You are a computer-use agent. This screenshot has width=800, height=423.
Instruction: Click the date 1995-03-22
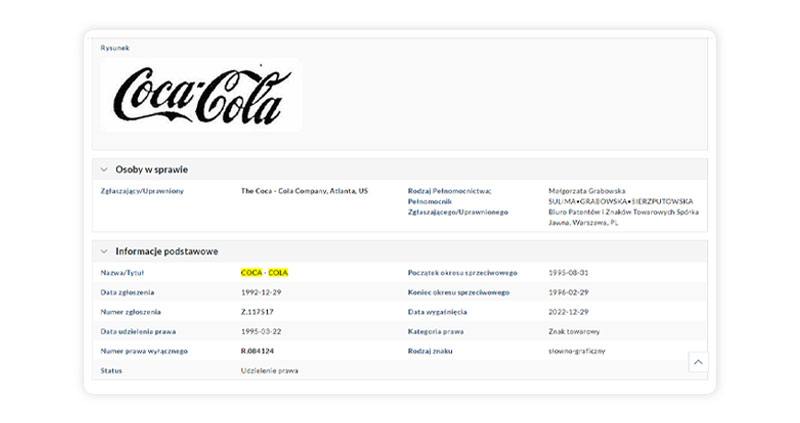pos(261,332)
